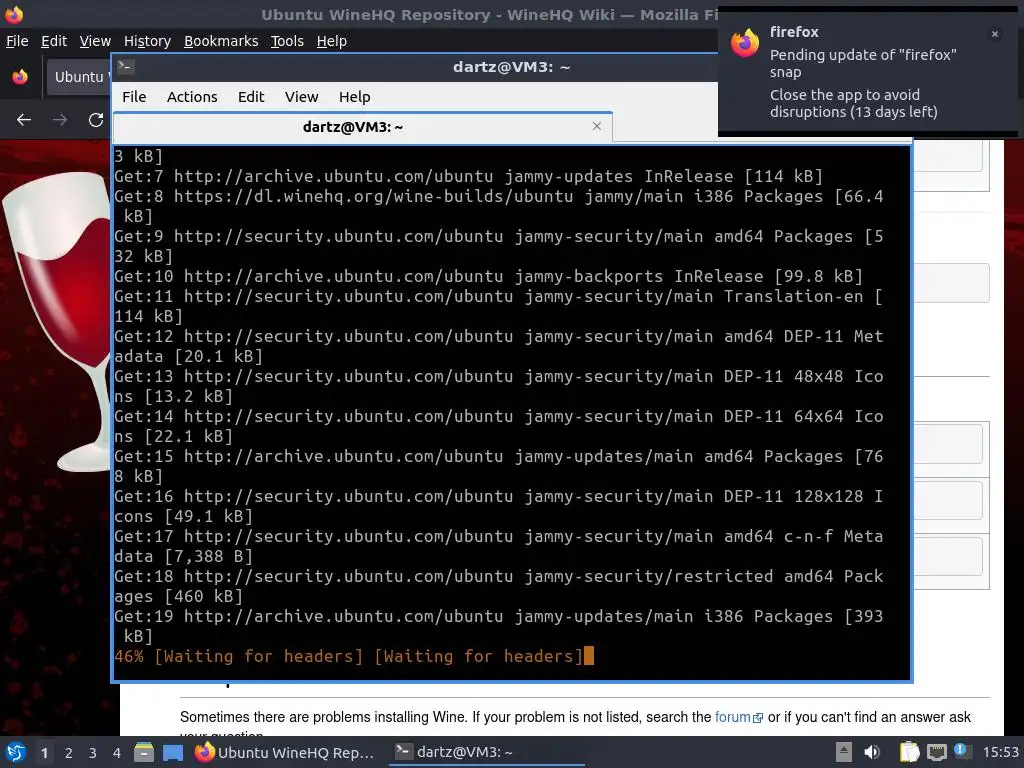Select the Ubuntu WineHQ browser tab
The width and height of the screenshot is (1024, 768).
point(79,77)
